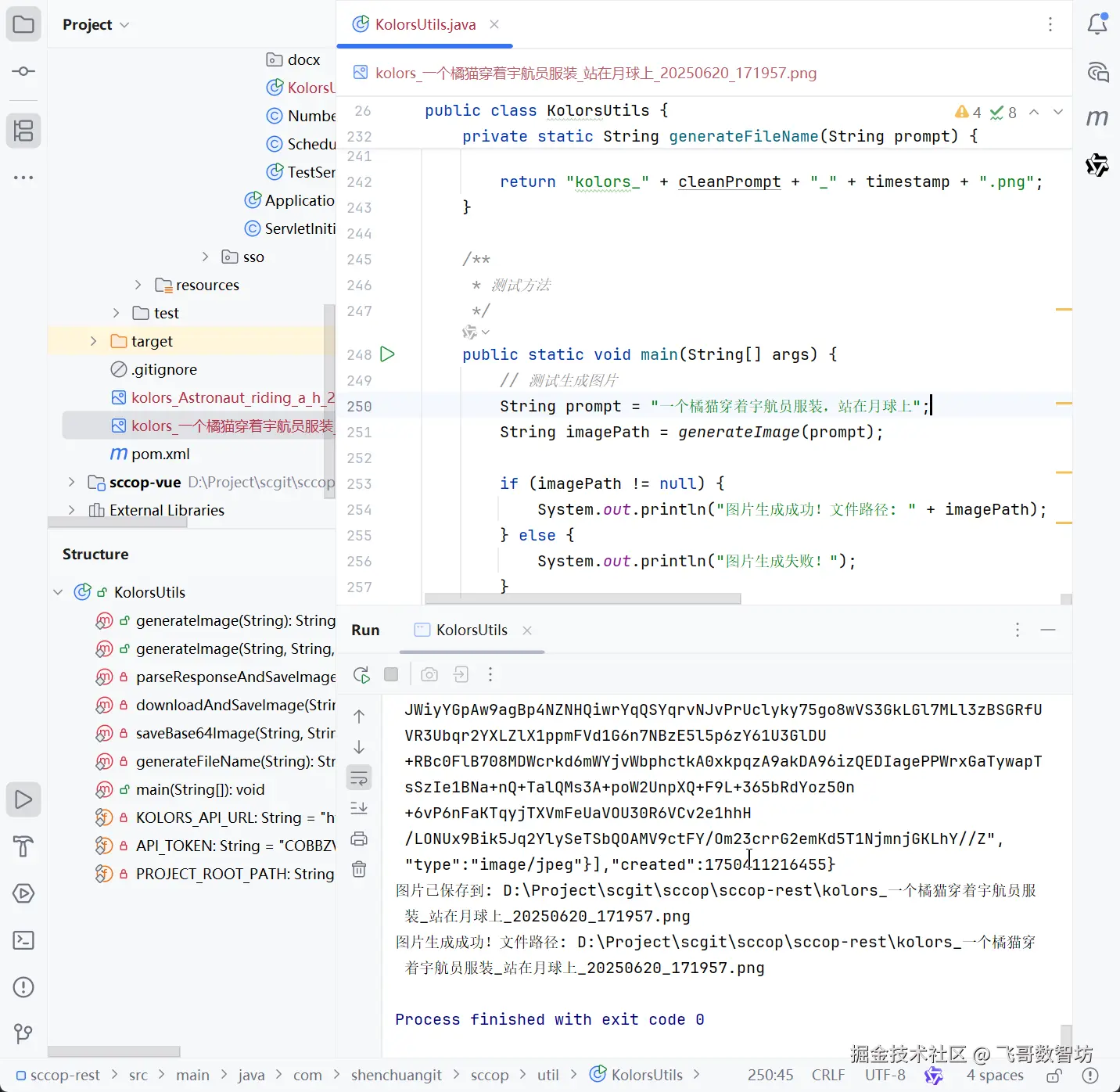Clear all console output with the trash icon

359,869
